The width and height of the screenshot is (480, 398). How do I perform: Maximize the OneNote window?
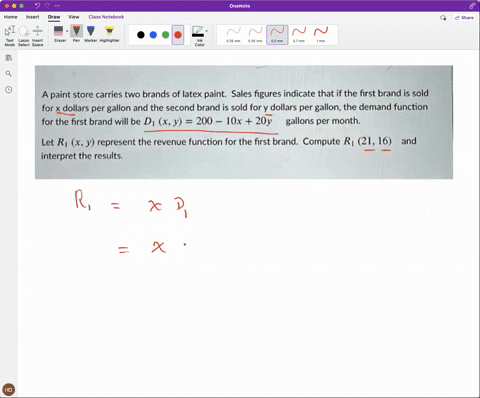tap(21, 6)
